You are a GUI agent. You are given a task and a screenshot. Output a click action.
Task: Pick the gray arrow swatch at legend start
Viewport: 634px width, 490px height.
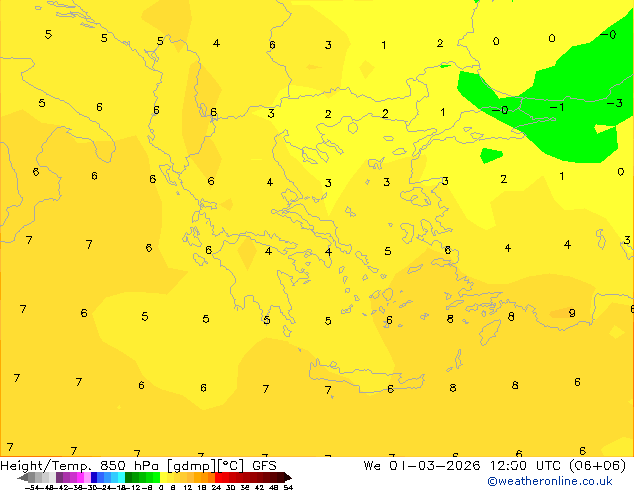(x=23, y=477)
